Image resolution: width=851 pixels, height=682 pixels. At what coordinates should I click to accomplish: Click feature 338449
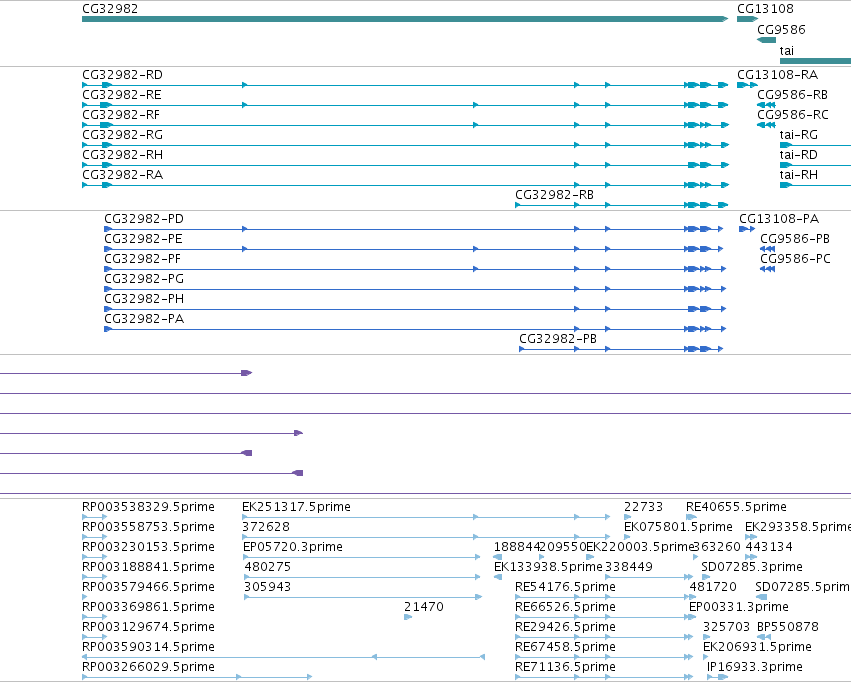coord(649,577)
